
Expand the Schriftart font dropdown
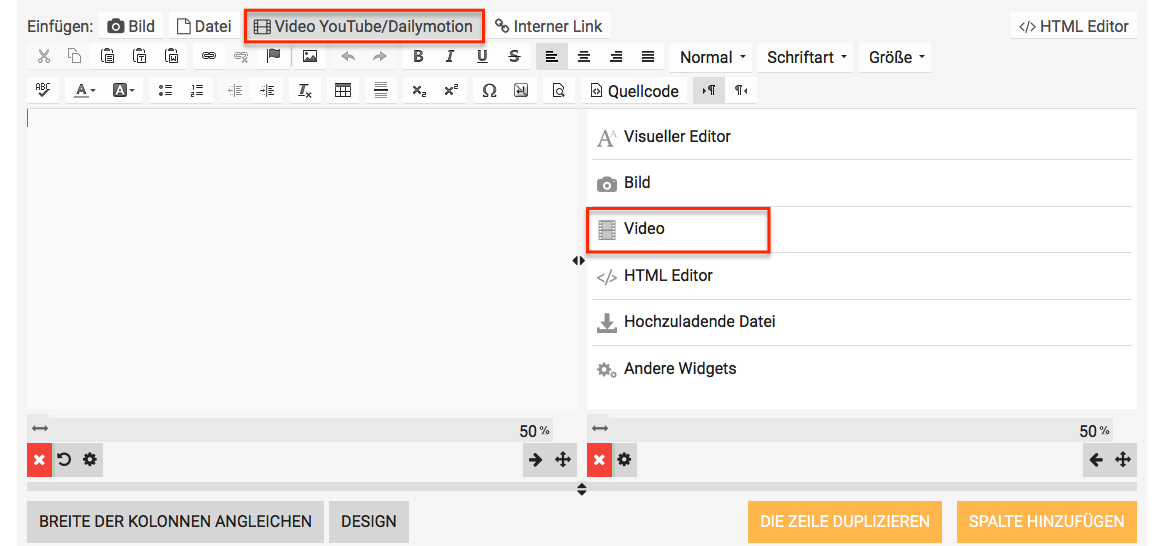point(806,57)
